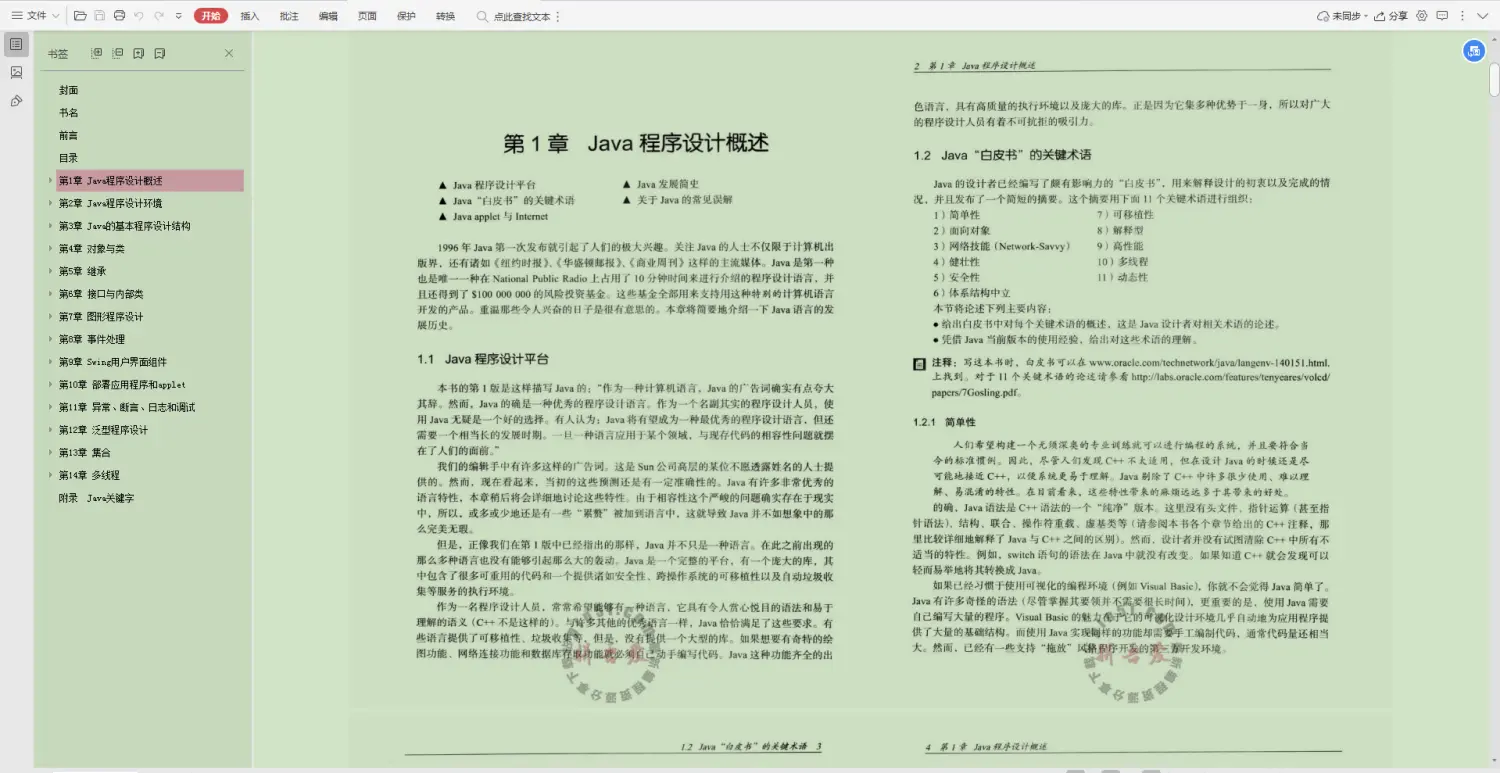Image resolution: width=1500 pixels, height=773 pixels.
Task: Open the 保护 tab
Action: pos(406,16)
